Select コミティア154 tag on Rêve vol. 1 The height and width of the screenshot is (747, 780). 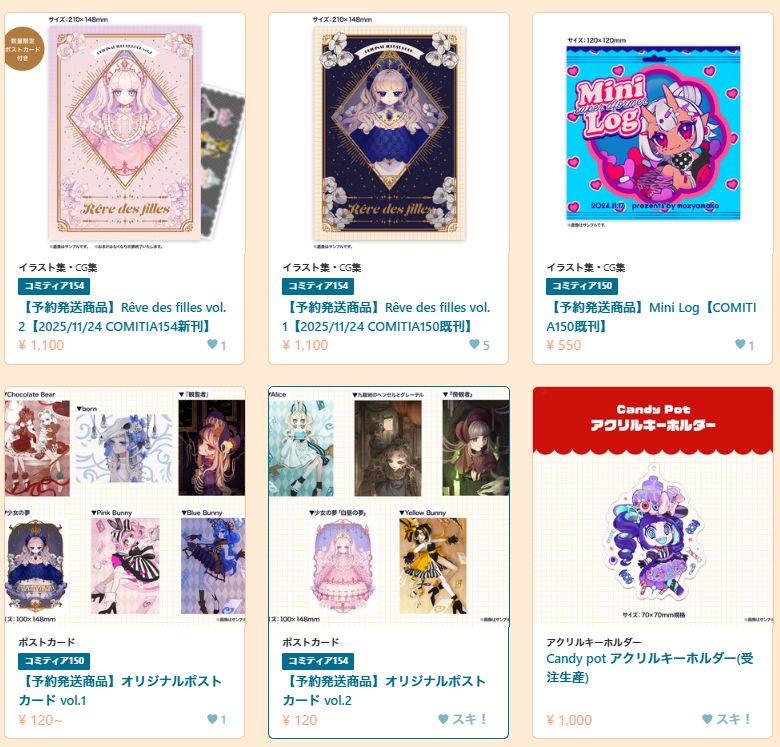coord(318,286)
